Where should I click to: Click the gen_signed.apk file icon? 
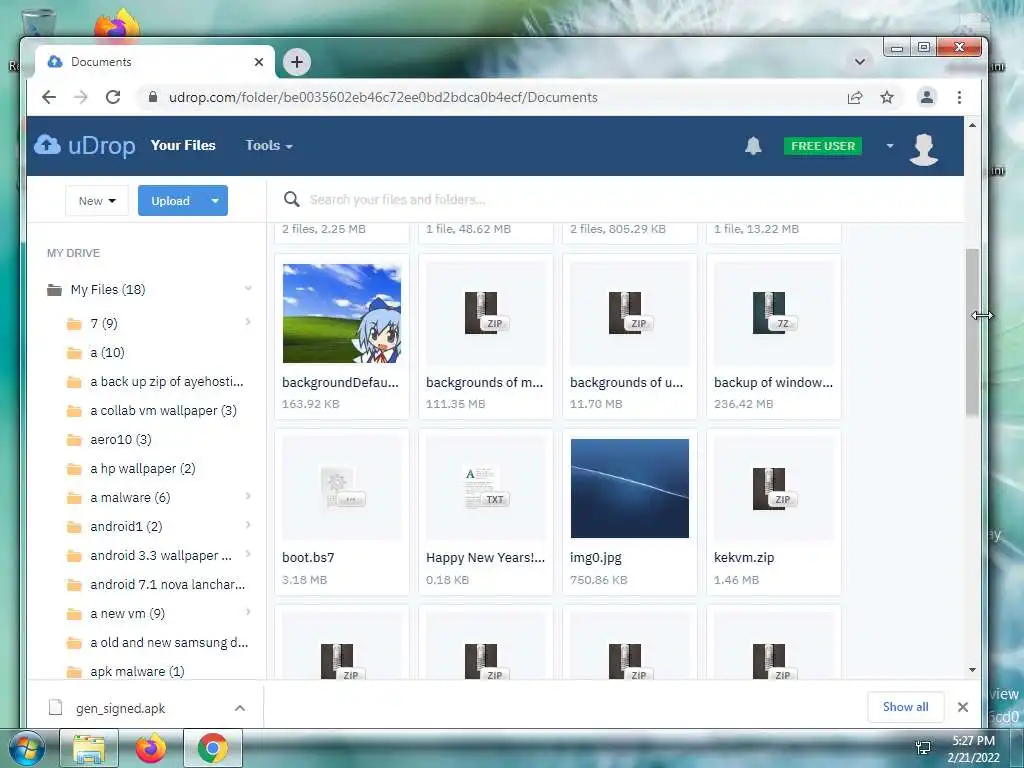click(x=56, y=708)
